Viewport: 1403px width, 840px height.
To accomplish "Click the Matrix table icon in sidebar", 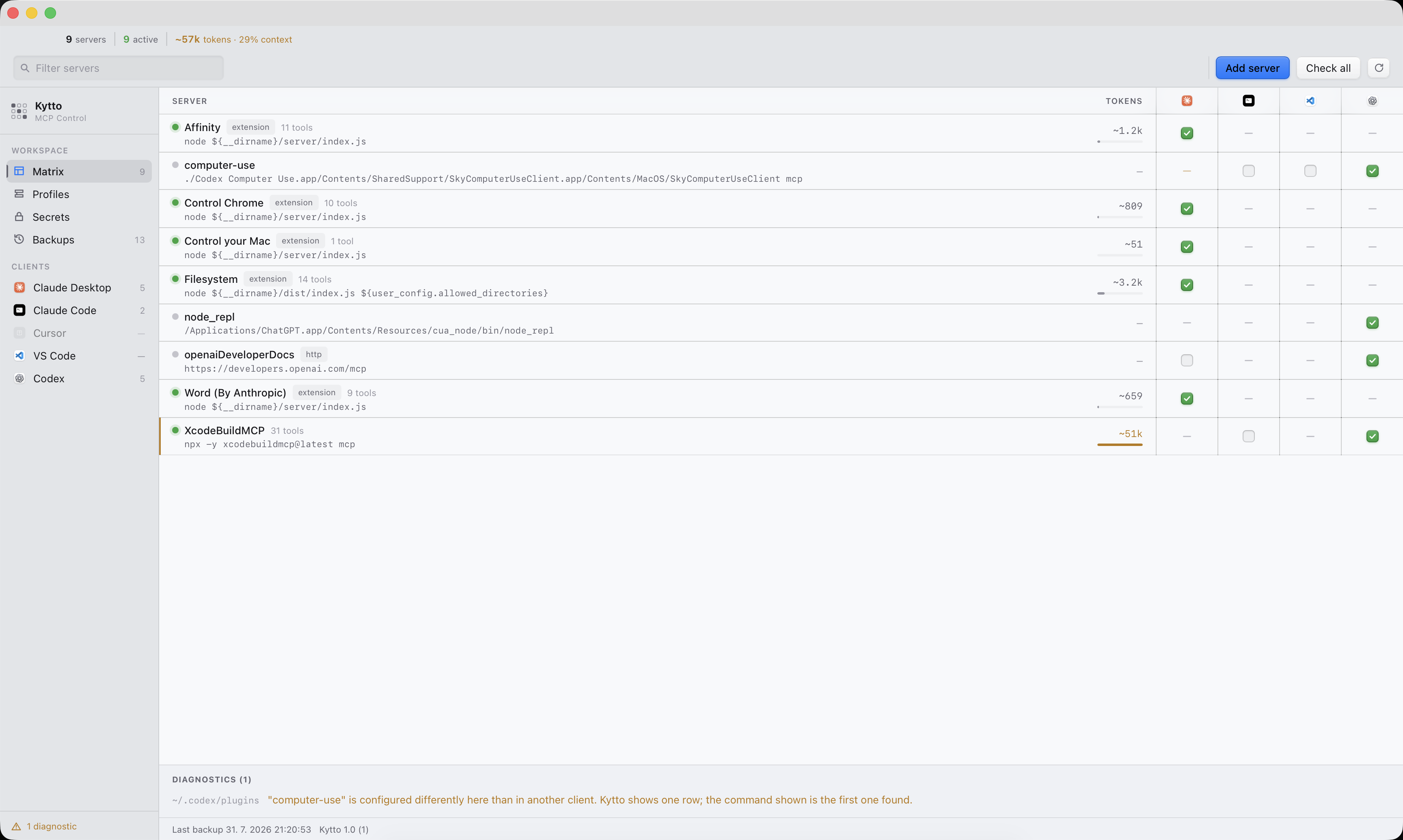I will pyautogui.click(x=19, y=171).
